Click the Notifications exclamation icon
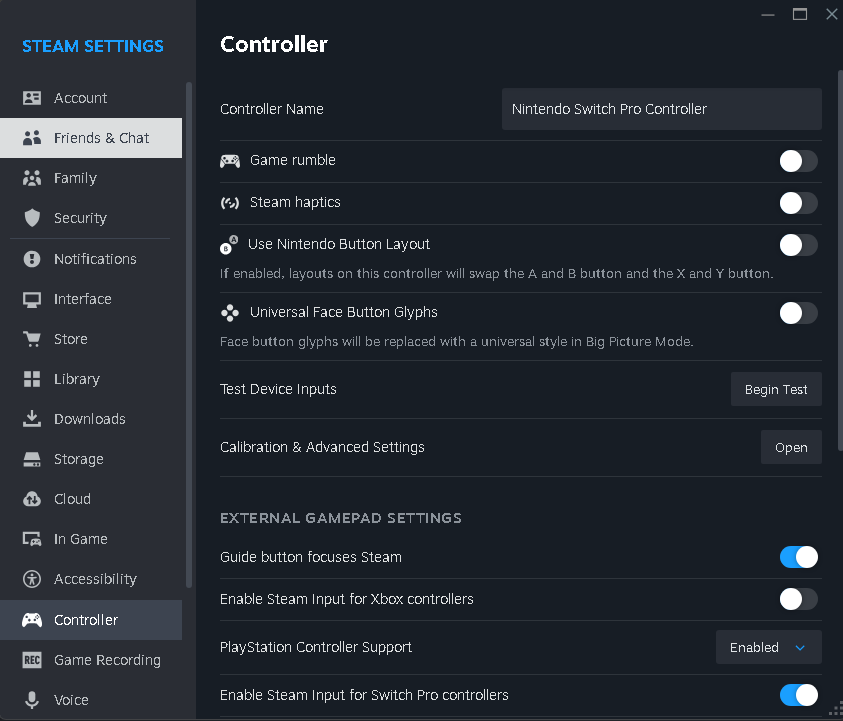 pos(32,259)
